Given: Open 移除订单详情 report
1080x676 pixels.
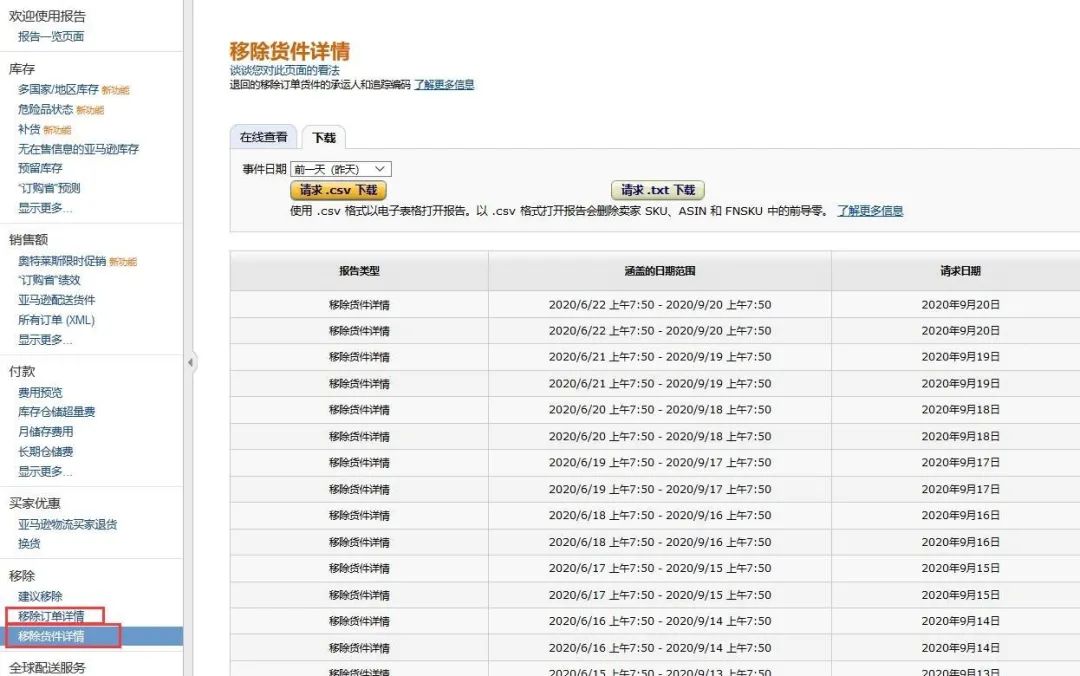Looking at the screenshot, I should [51, 616].
